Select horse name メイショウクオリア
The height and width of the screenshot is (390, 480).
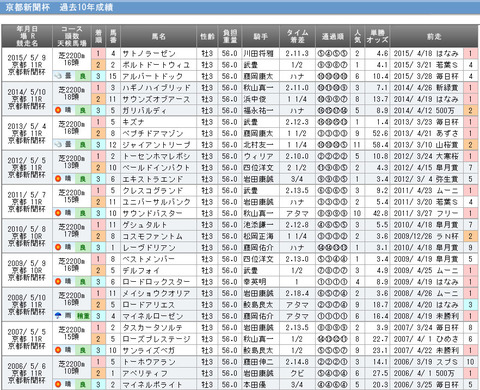pyautogui.click(x=156, y=293)
